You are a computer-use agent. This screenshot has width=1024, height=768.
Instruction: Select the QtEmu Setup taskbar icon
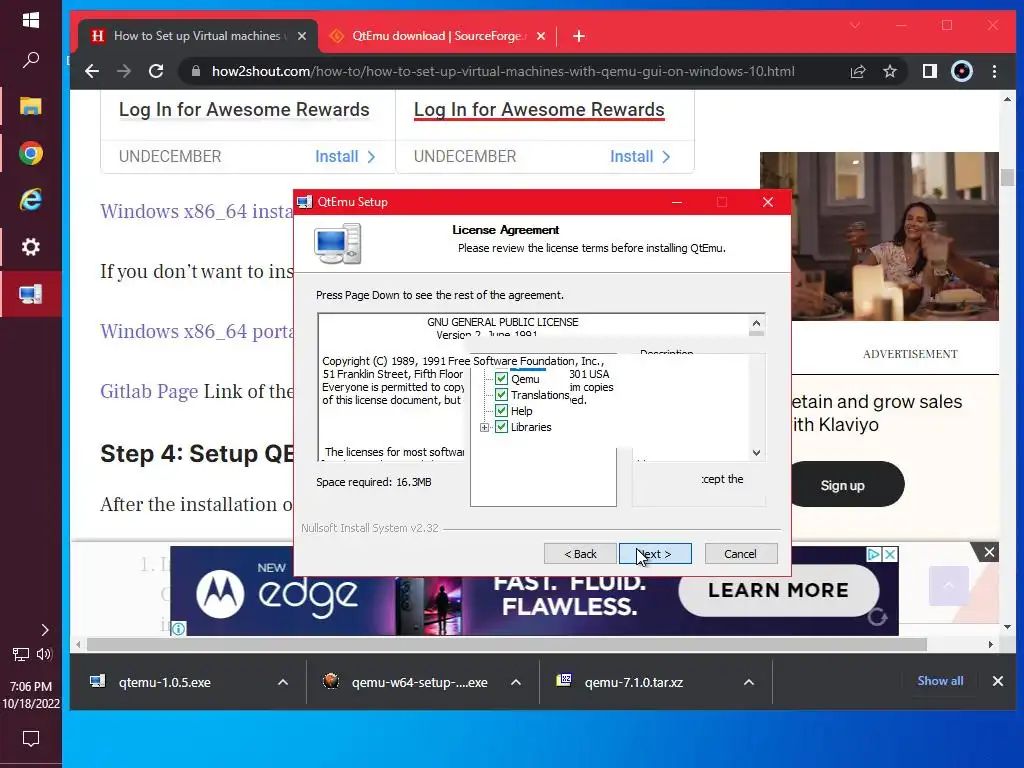pos(31,294)
